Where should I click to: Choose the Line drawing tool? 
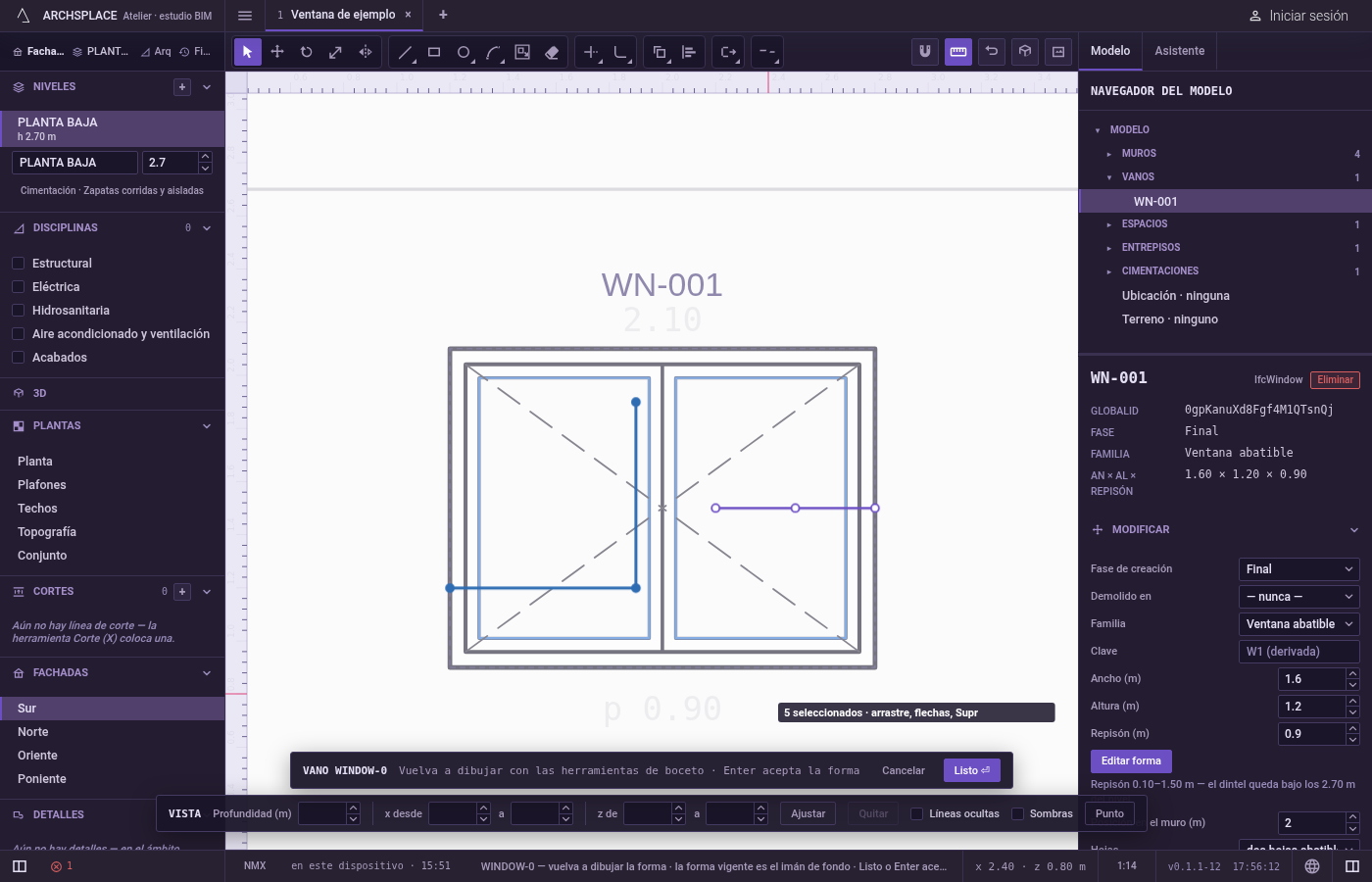[x=405, y=52]
